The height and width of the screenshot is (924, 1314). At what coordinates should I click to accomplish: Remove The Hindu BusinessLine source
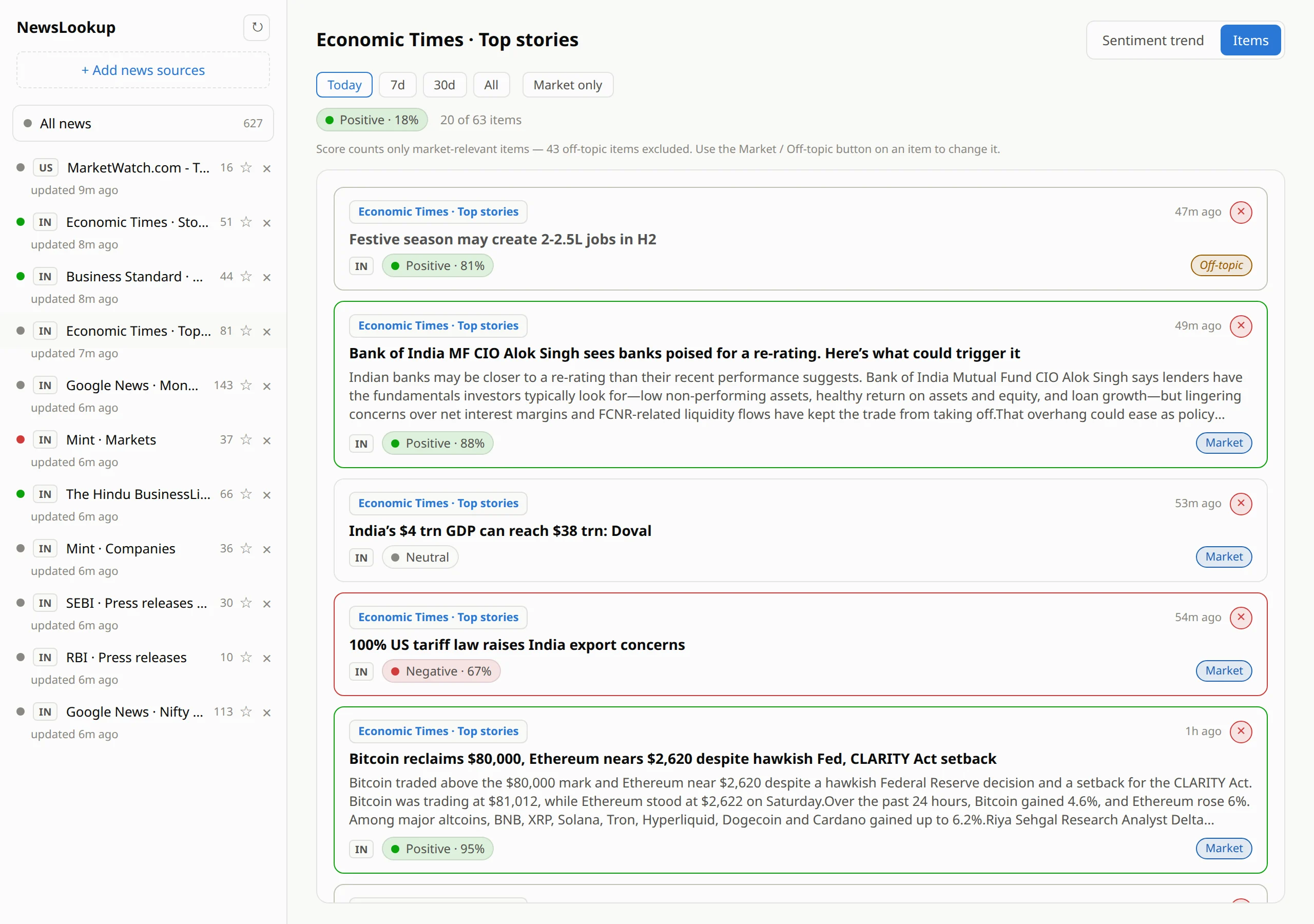point(267,495)
